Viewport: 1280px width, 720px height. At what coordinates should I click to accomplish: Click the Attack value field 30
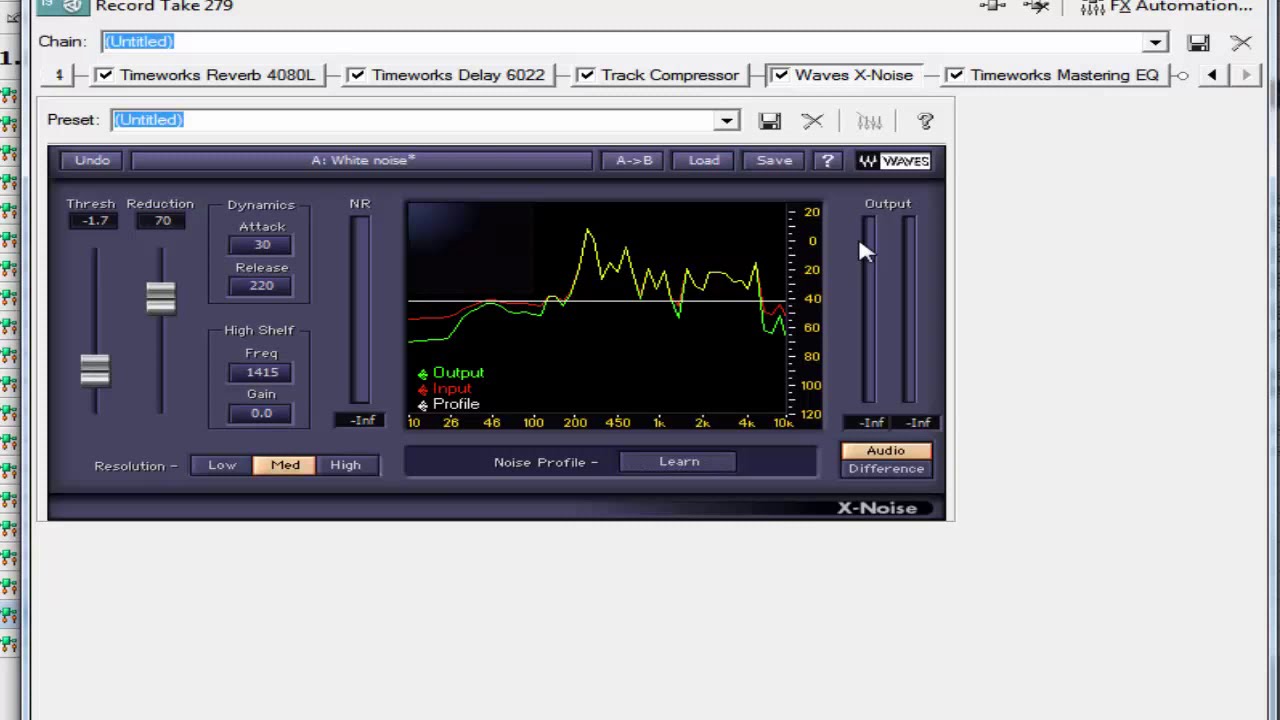pos(262,245)
